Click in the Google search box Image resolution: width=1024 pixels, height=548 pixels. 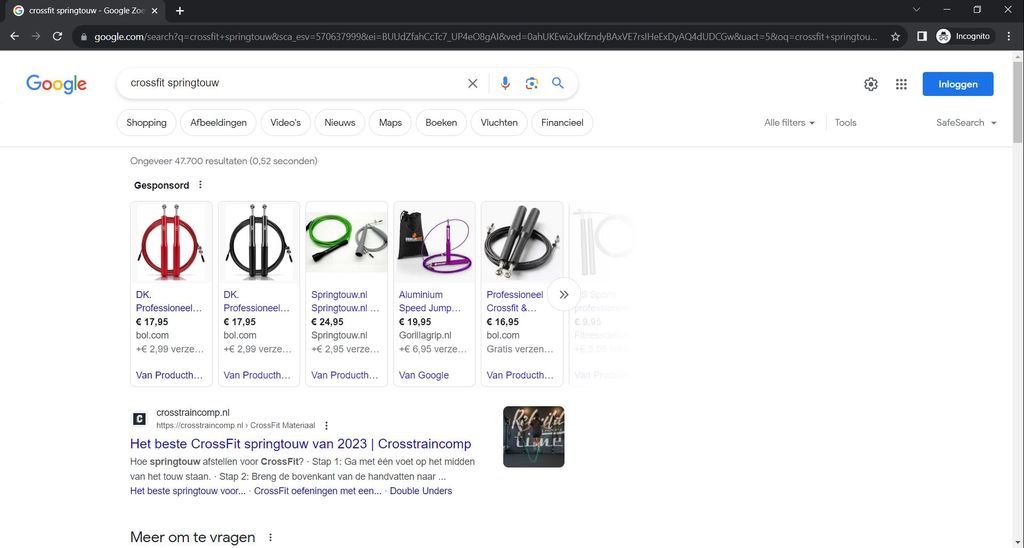tap(294, 83)
